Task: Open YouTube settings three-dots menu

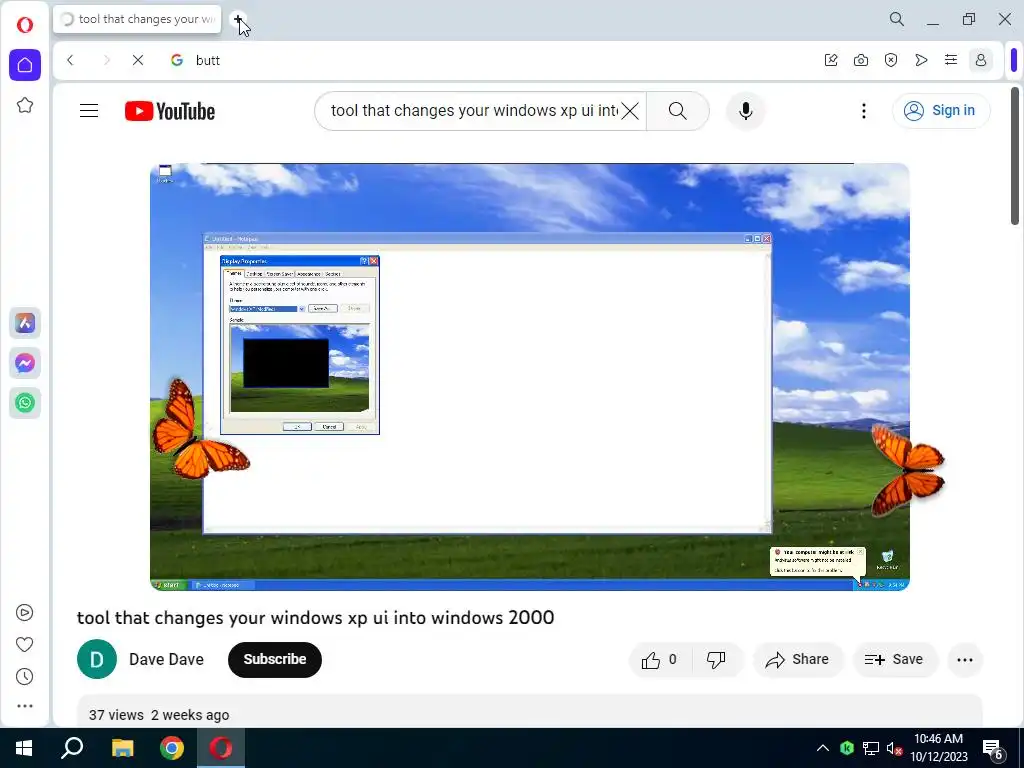Action: click(x=863, y=111)
